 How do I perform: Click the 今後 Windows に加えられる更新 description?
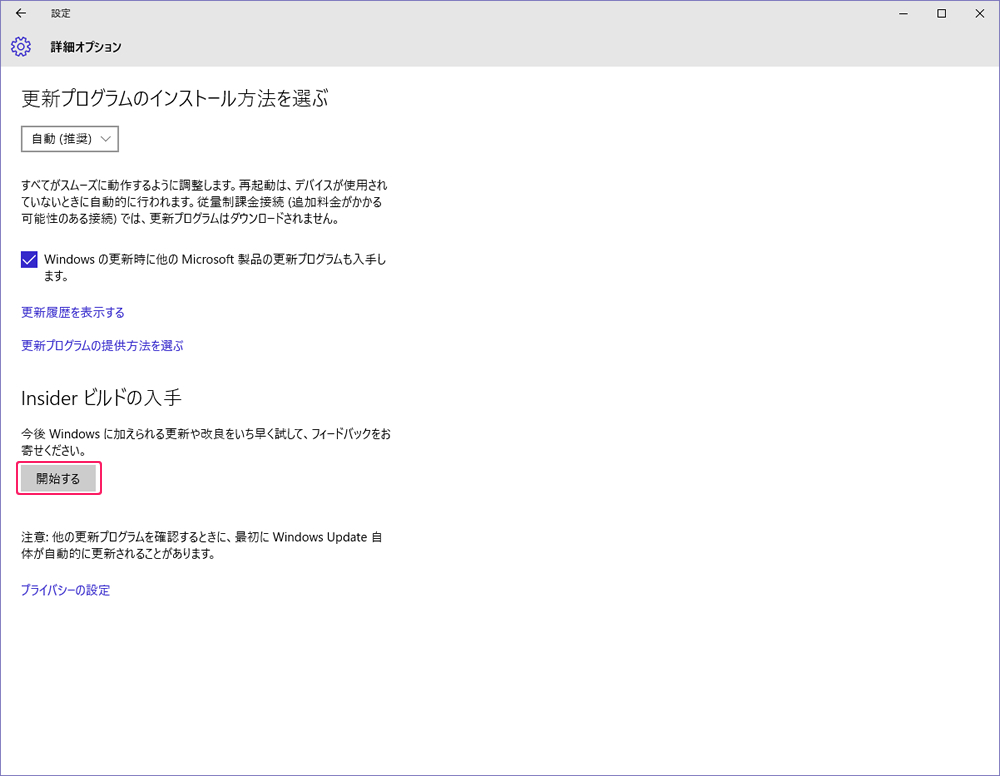coord(206,442)
